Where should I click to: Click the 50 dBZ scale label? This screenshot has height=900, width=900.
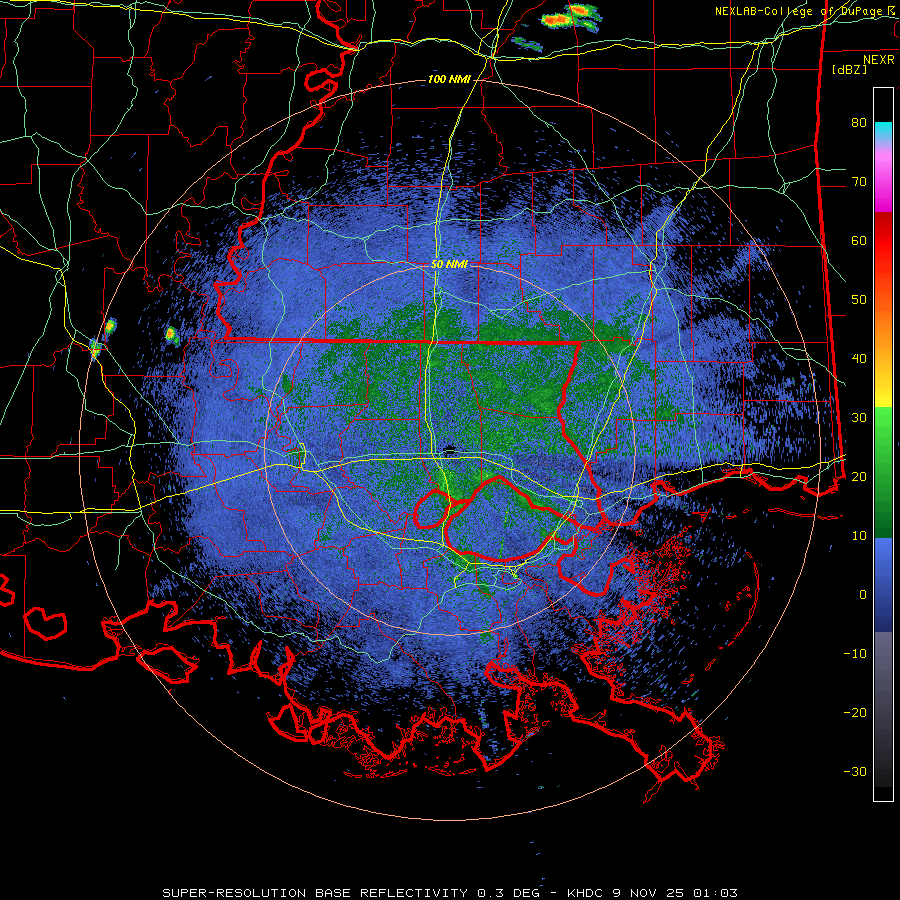pos(859,300)
